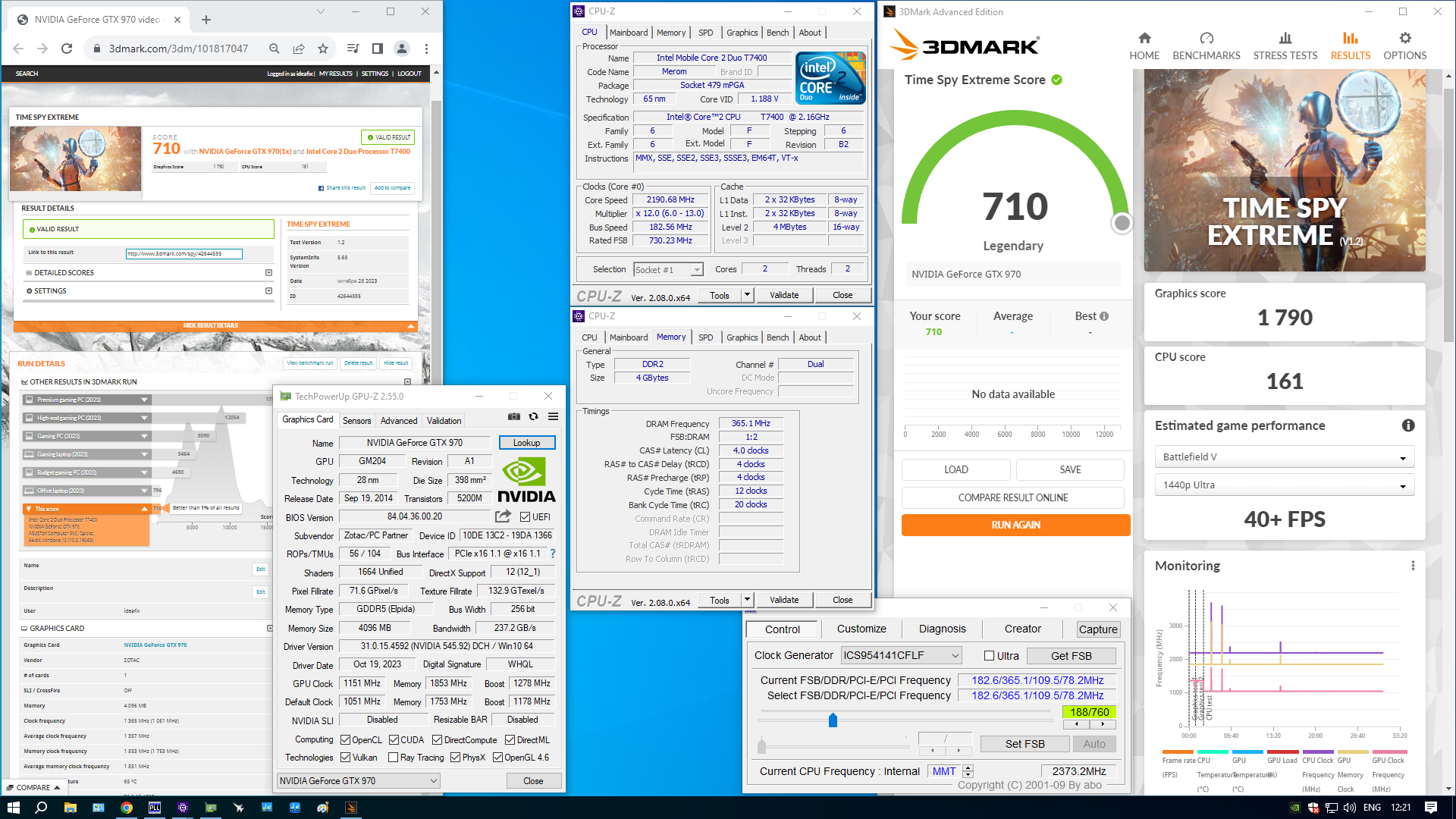
Task: Open the GPU selection dropdown in GPU-Z
Action: coord(358,781)
